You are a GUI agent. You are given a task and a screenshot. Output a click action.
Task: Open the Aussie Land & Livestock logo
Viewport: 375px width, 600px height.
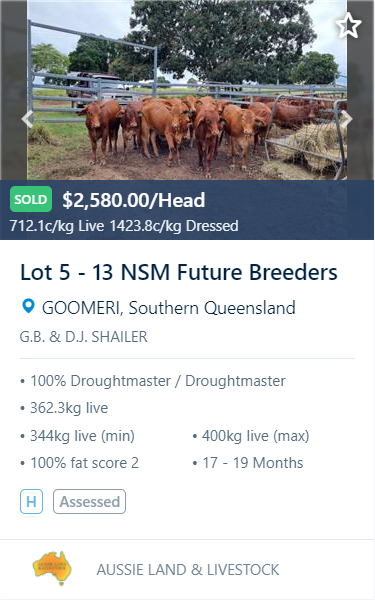[52, 569]
